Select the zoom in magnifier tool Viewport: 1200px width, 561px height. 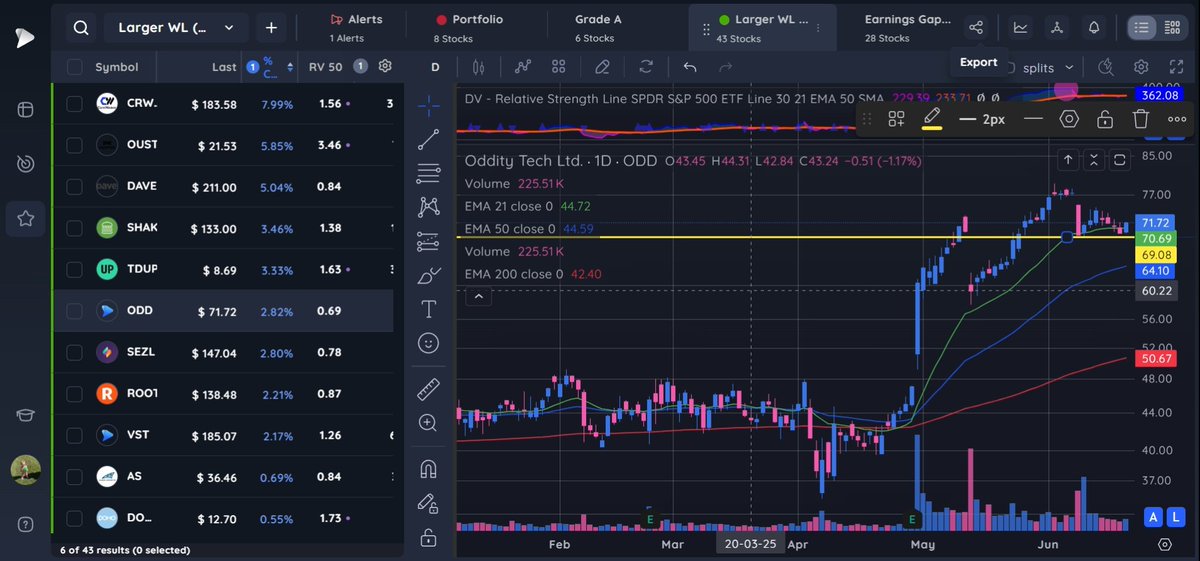pyautogui.click(x=429, y=423)
